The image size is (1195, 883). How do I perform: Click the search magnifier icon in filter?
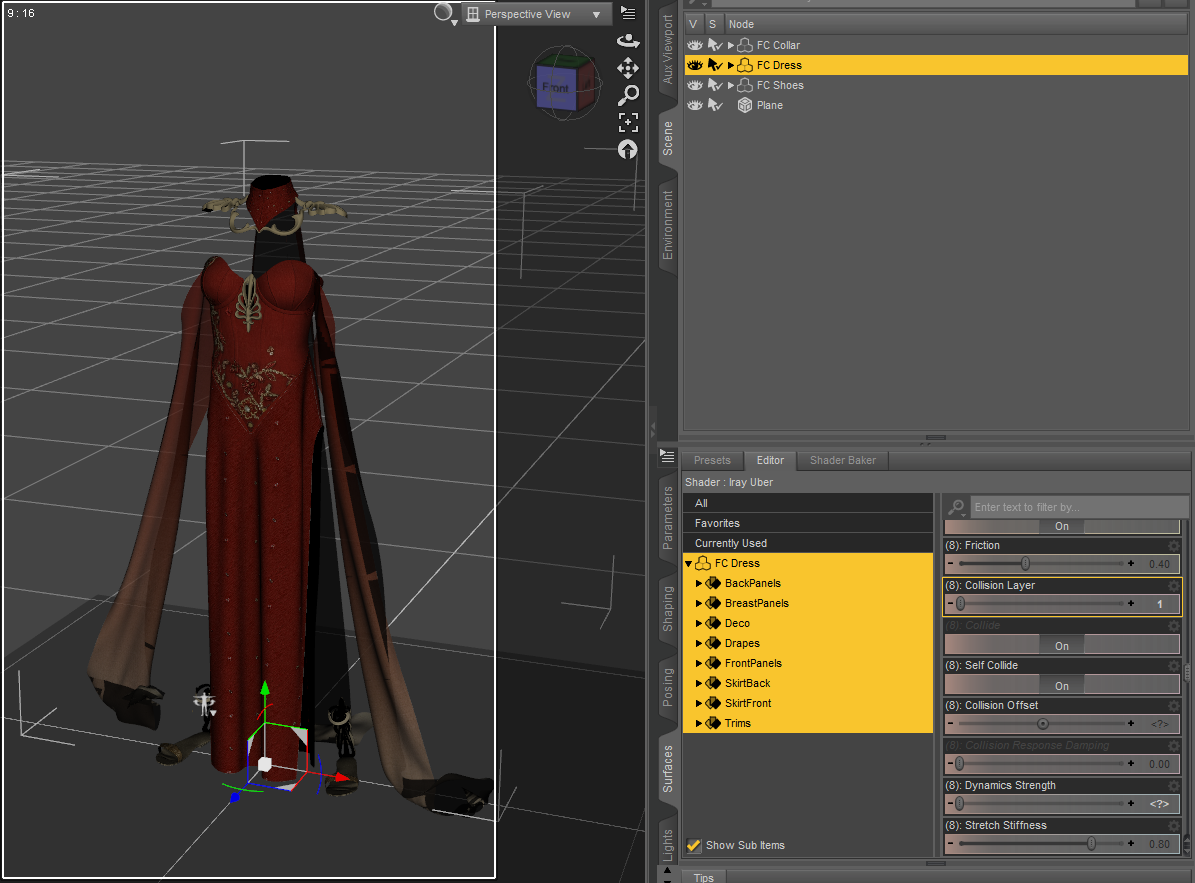tap(956, 507)
